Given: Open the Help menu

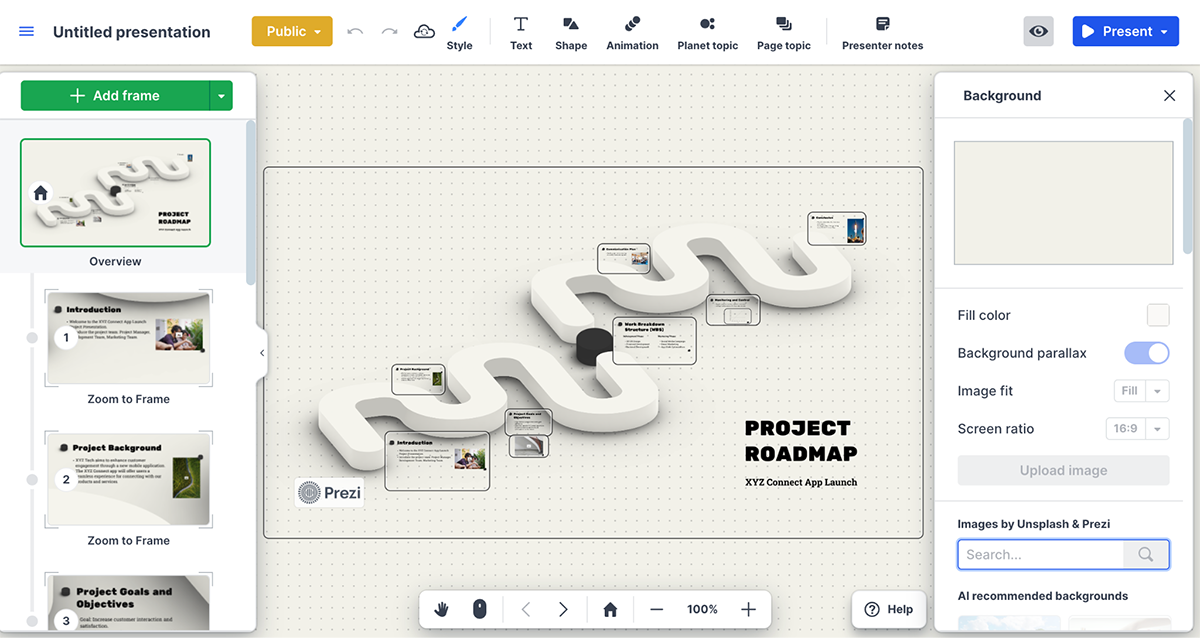Looking at the screenshot, I should tap(888, 609).
